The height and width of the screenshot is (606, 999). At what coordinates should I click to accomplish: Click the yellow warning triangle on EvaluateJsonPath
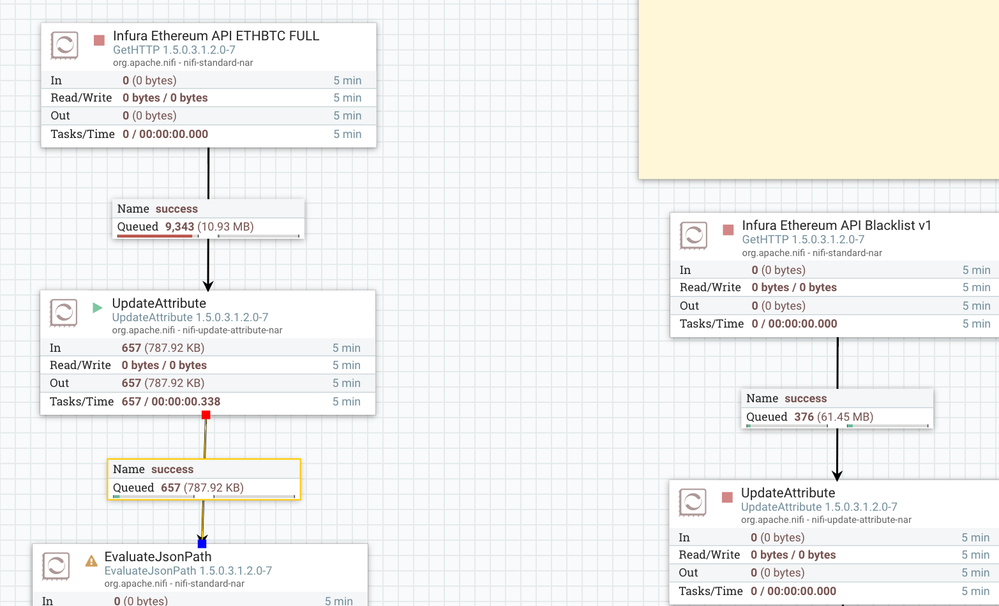pos(91,561)
